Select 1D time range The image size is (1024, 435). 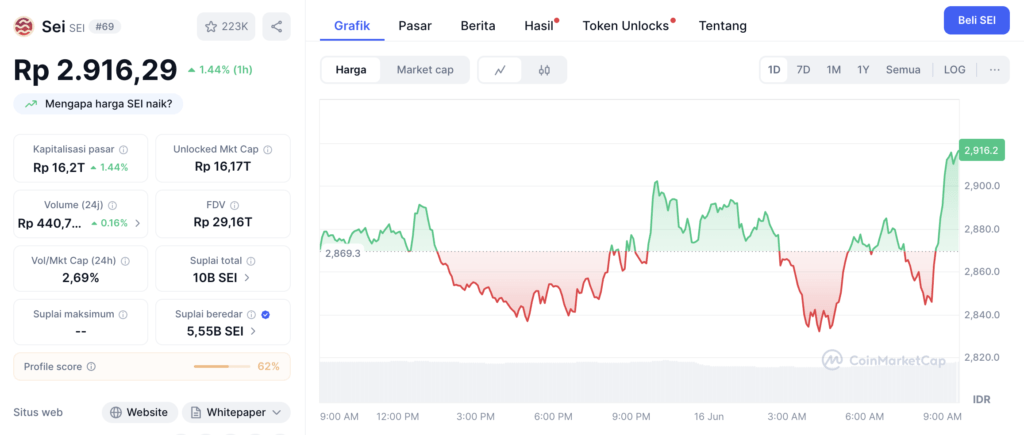(x=774, y=70)
